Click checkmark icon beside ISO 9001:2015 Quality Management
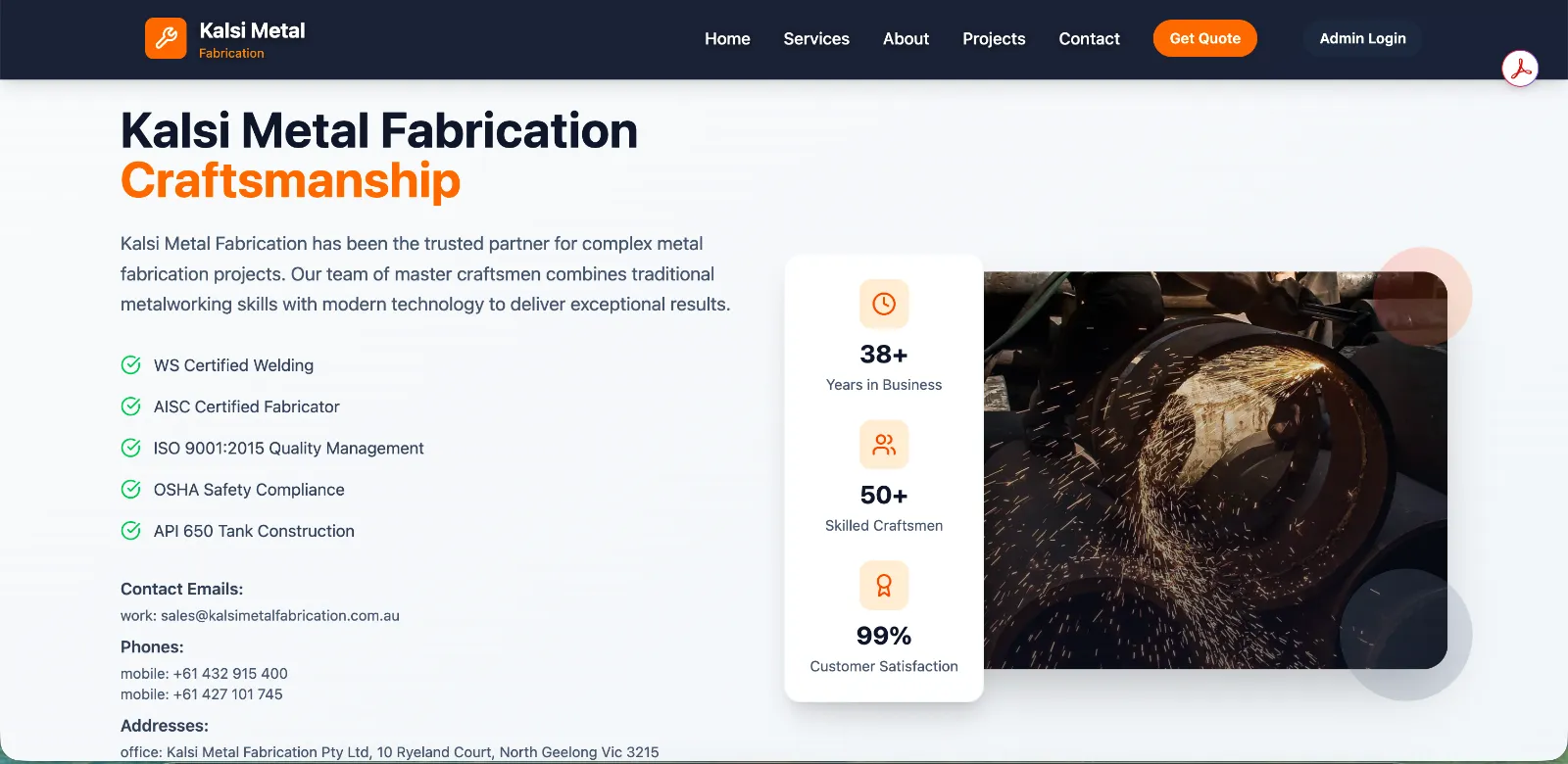Viewport: 1568px width, 764px height. point(130,448)
